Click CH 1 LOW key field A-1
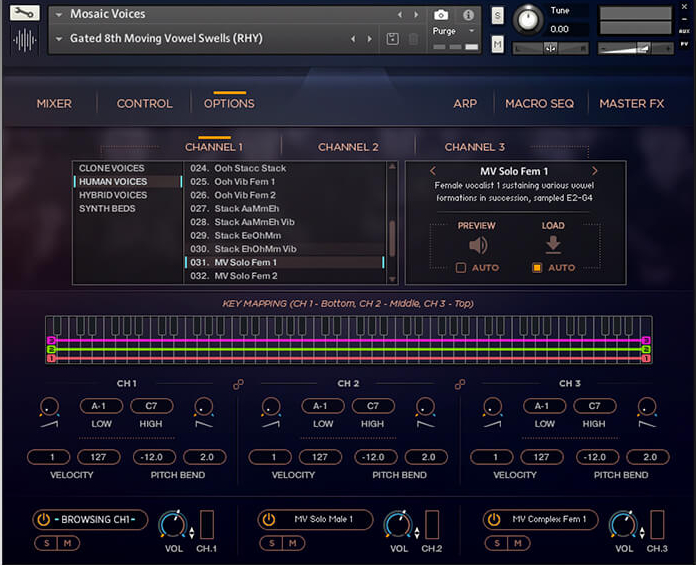Viewport: 696px width, 565px height. 101,406
